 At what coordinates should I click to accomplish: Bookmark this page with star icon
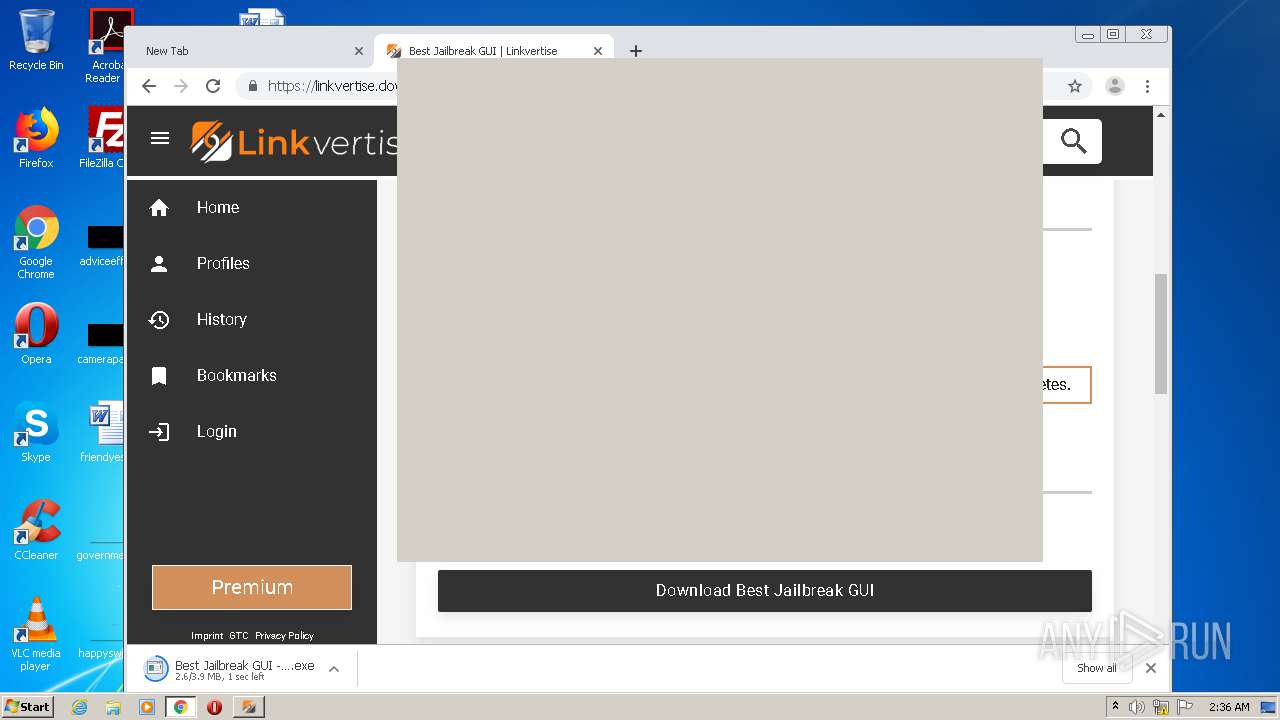[1075, 86]
